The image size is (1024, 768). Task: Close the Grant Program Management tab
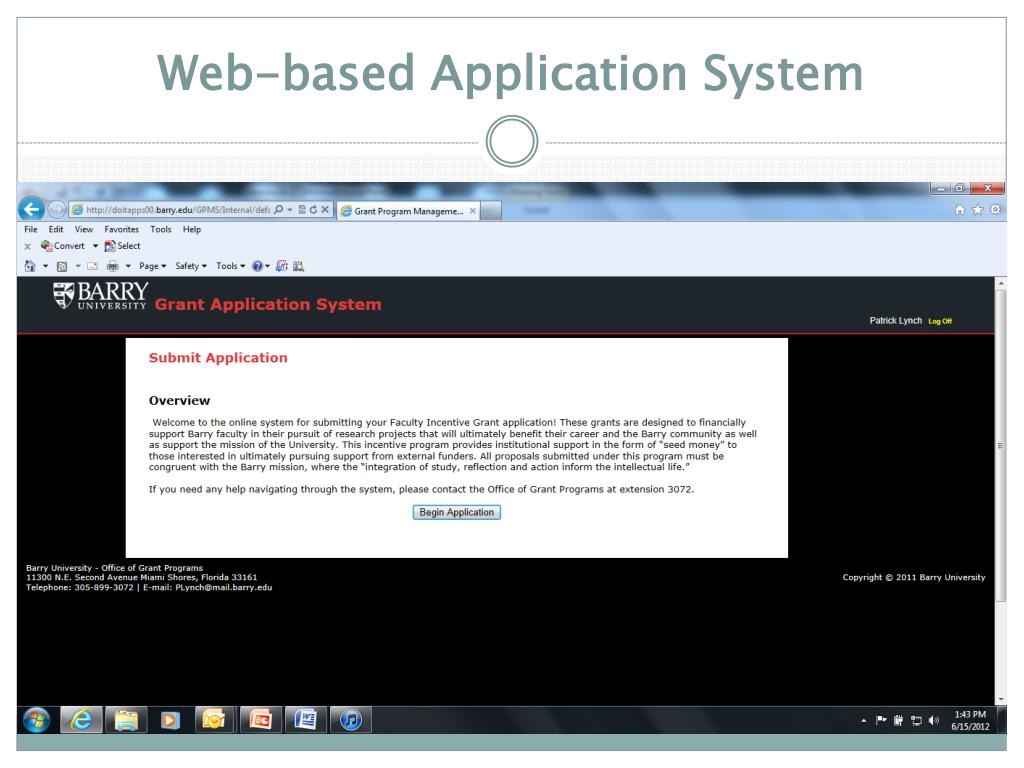473,211
